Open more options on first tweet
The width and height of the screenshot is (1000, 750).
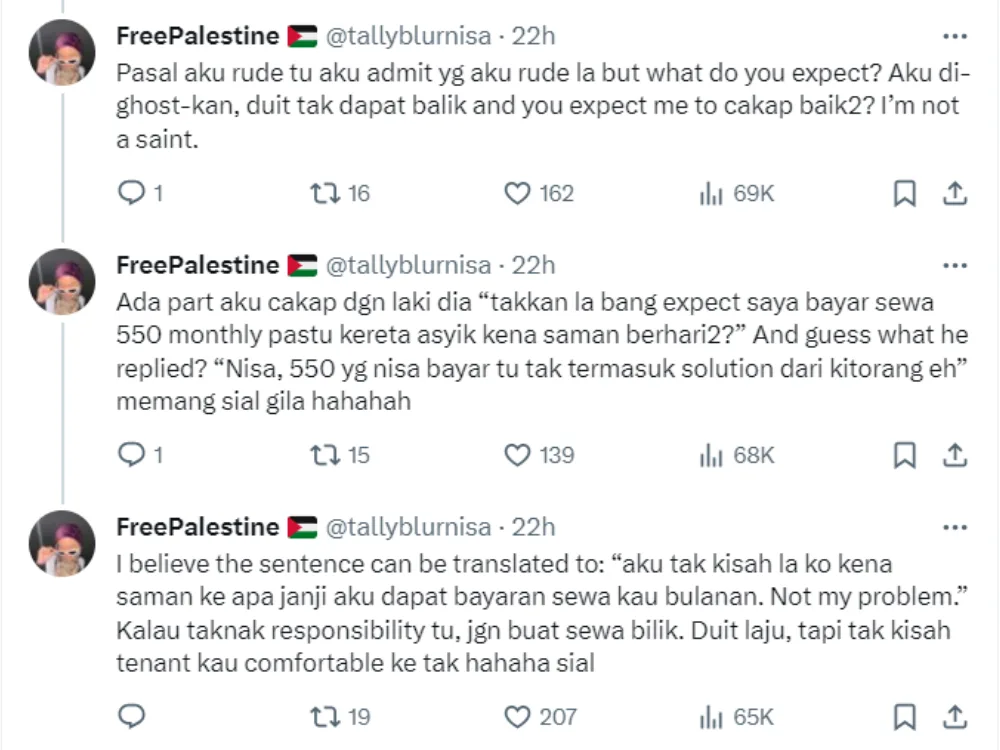tap(955, 37)
